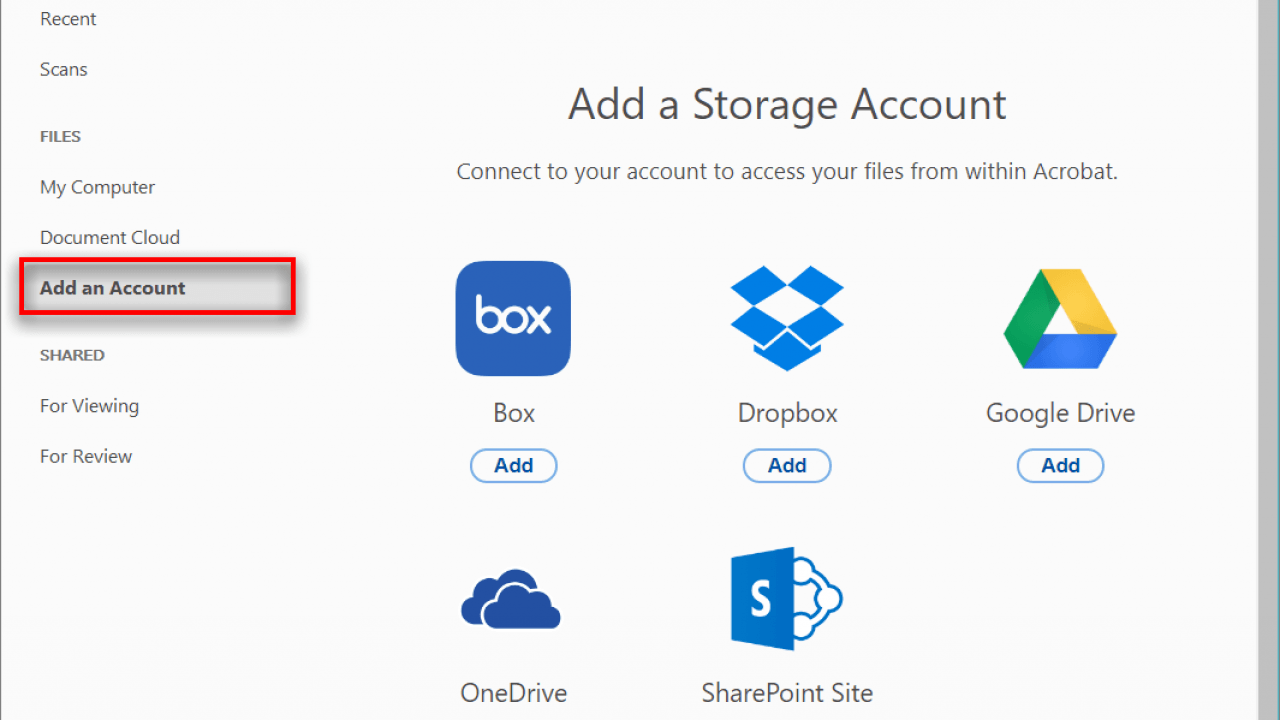Click the OneDrive cloud icon

click(x=510, y=599)
